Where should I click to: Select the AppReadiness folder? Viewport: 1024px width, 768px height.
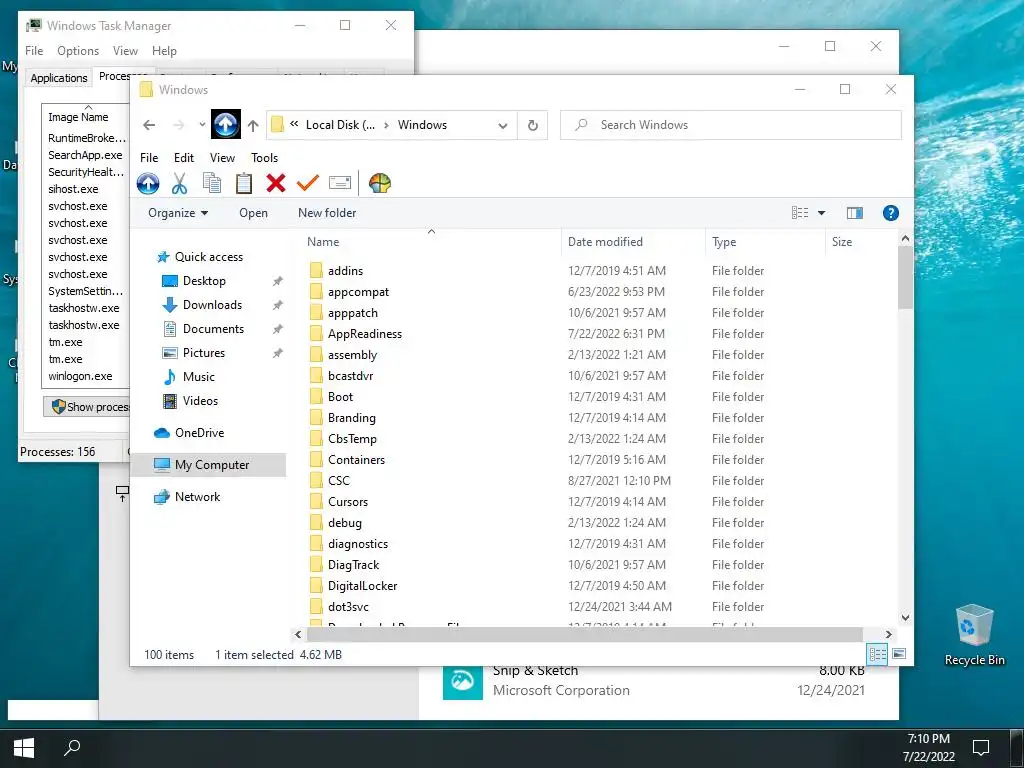click(x=364, y=334)
